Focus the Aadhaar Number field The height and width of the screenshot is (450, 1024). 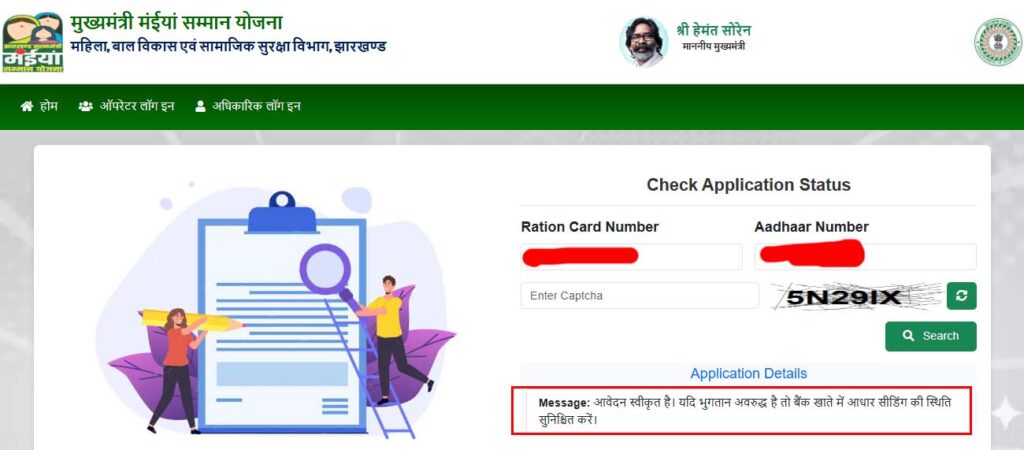[865, 257]
